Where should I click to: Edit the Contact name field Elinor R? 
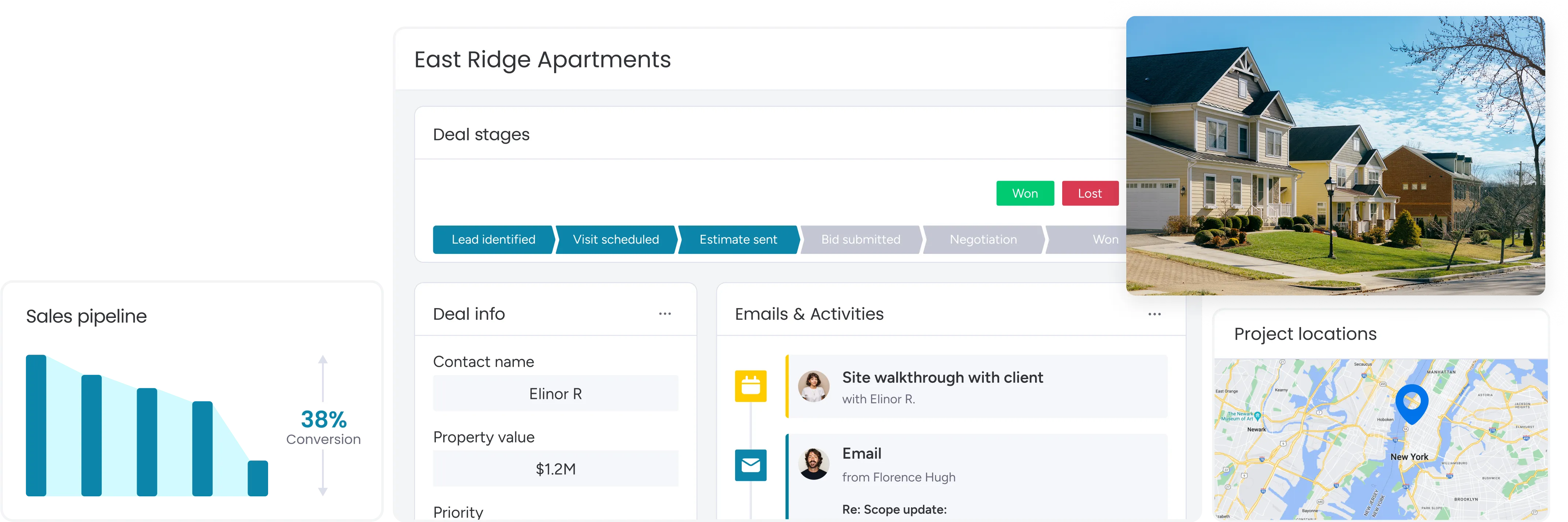point(556,393)
